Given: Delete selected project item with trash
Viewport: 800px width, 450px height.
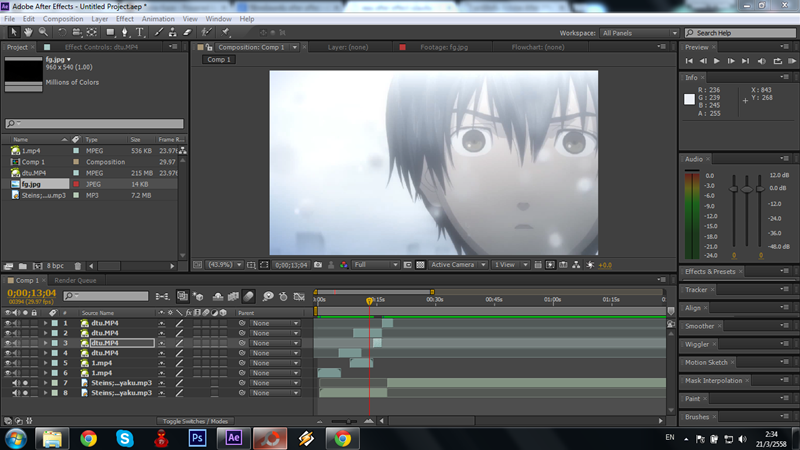Looking at the screenshot, I should tap(78, 266).
